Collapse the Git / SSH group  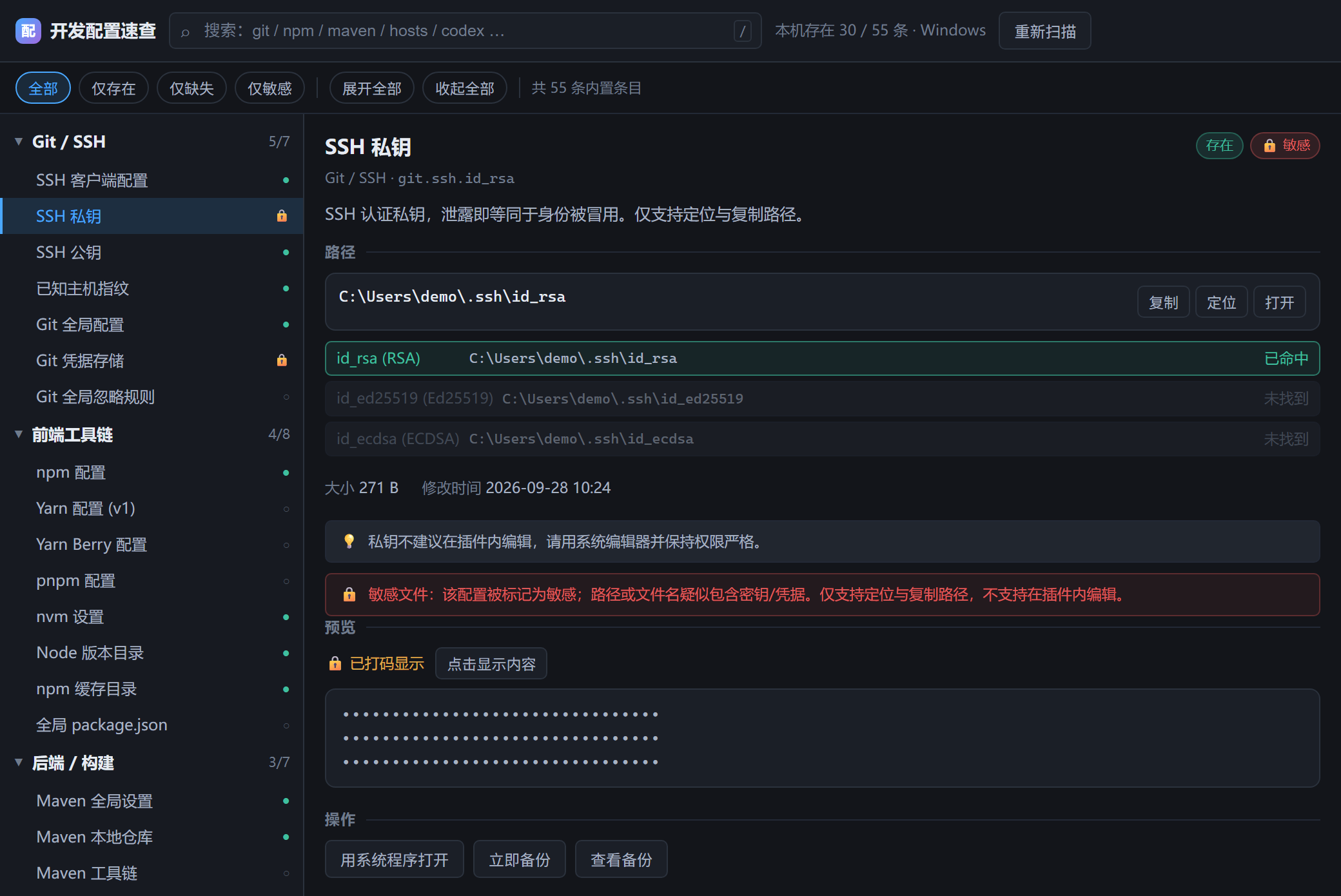click(x=19, y=142)
